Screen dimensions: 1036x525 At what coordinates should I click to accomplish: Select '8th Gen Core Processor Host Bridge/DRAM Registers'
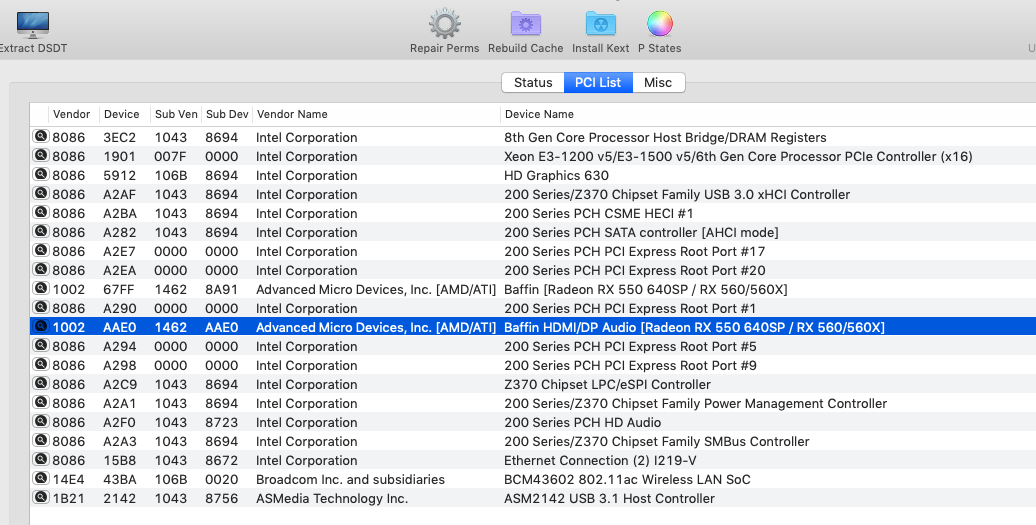[665, 137]
